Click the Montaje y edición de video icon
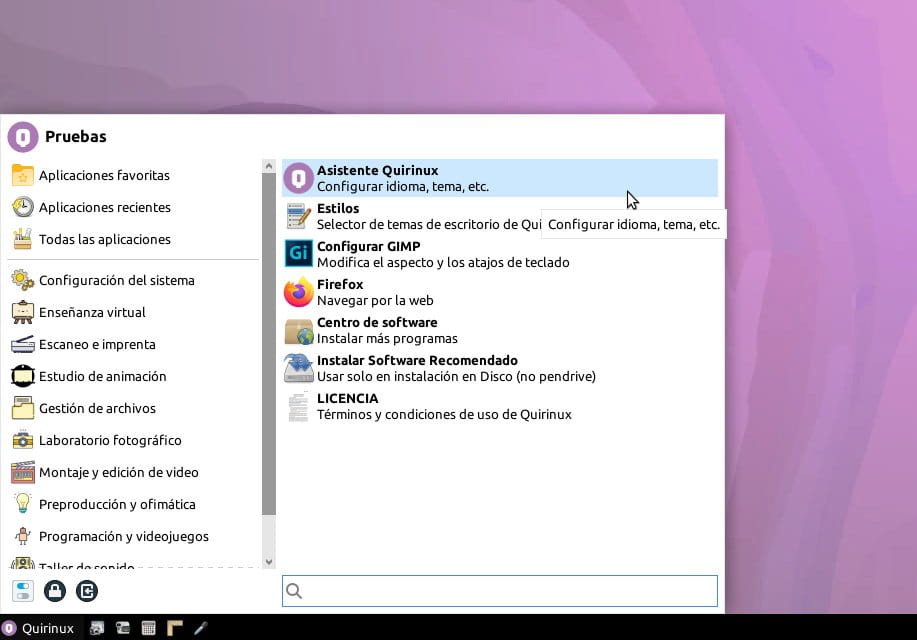This screenshot has height=640, width=917. [x=22, y=472]
